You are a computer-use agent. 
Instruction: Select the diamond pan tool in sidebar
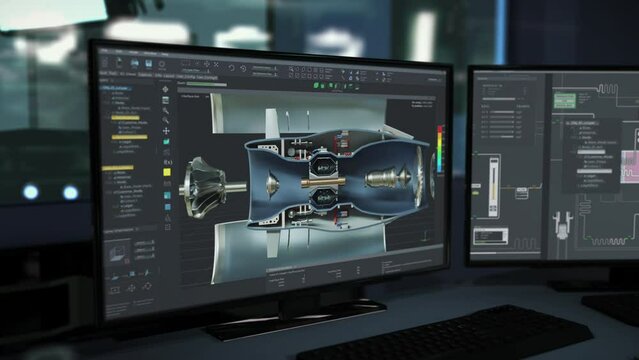point(165,89)
